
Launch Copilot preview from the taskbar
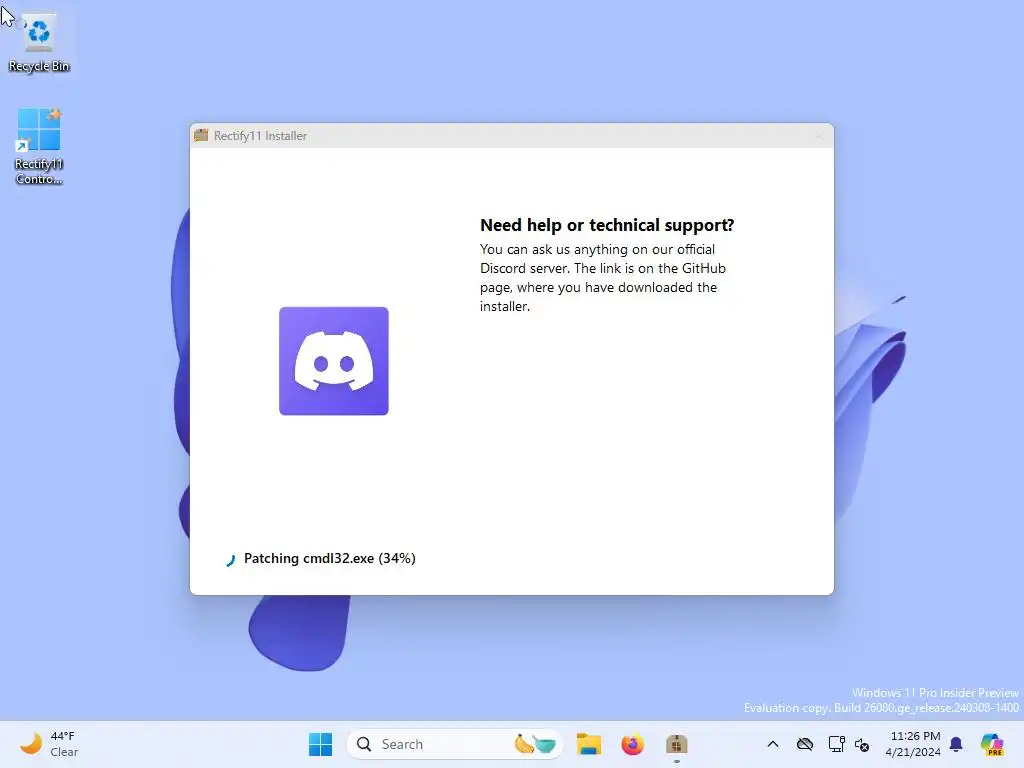(992, 744)
